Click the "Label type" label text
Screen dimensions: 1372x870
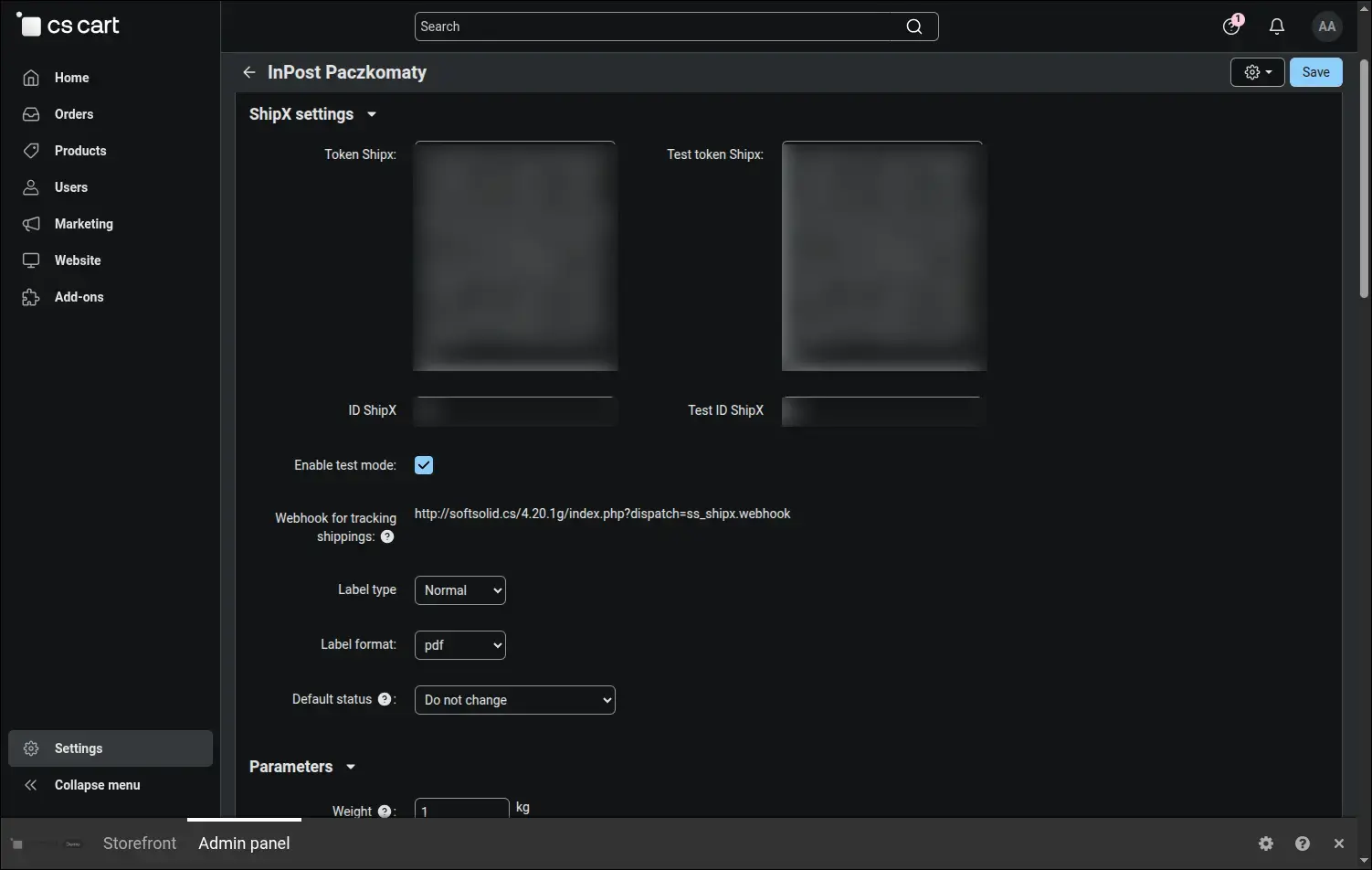pyautogui.click(x=367, y=589)
